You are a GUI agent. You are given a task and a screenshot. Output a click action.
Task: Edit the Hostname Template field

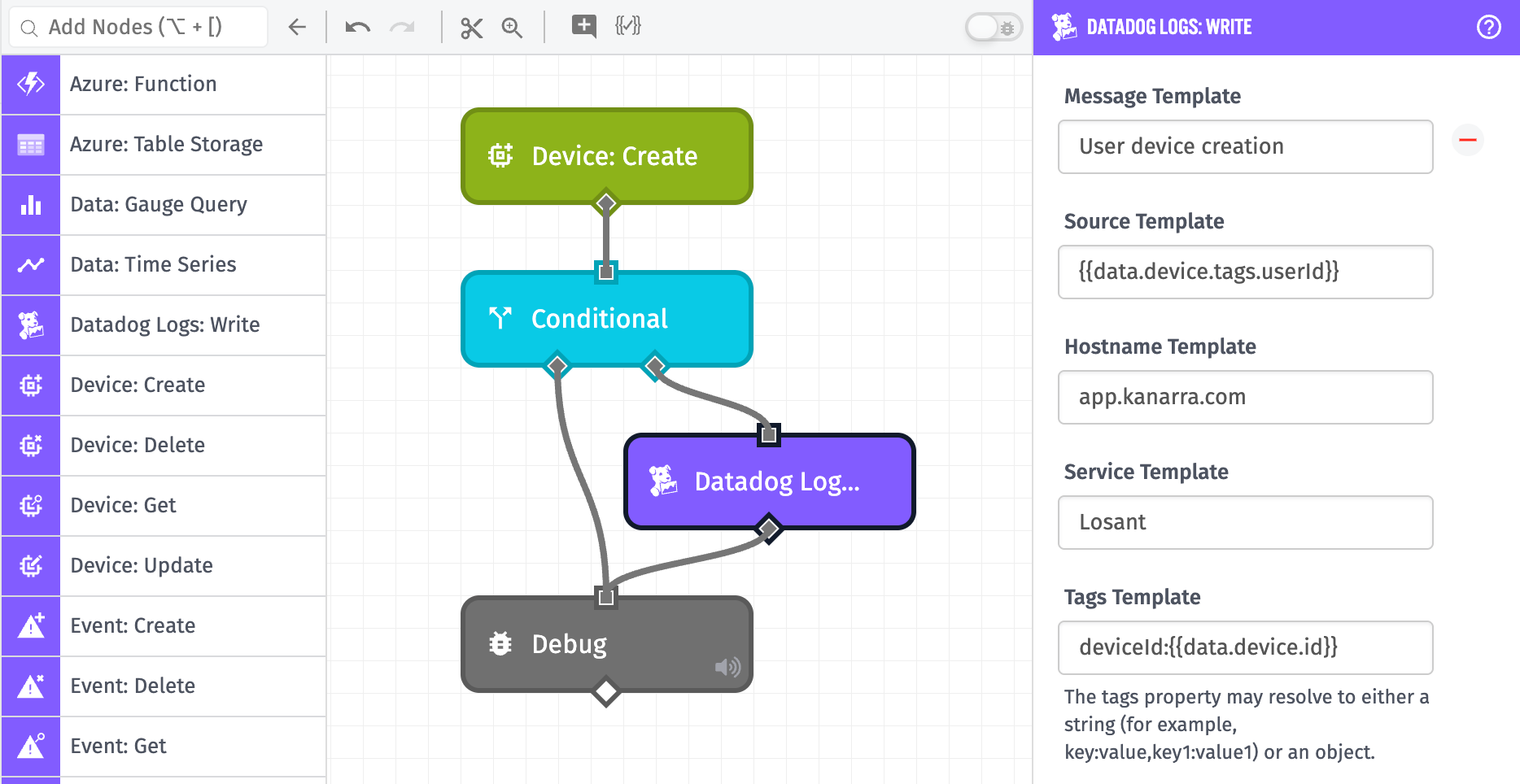(1245, 397)
